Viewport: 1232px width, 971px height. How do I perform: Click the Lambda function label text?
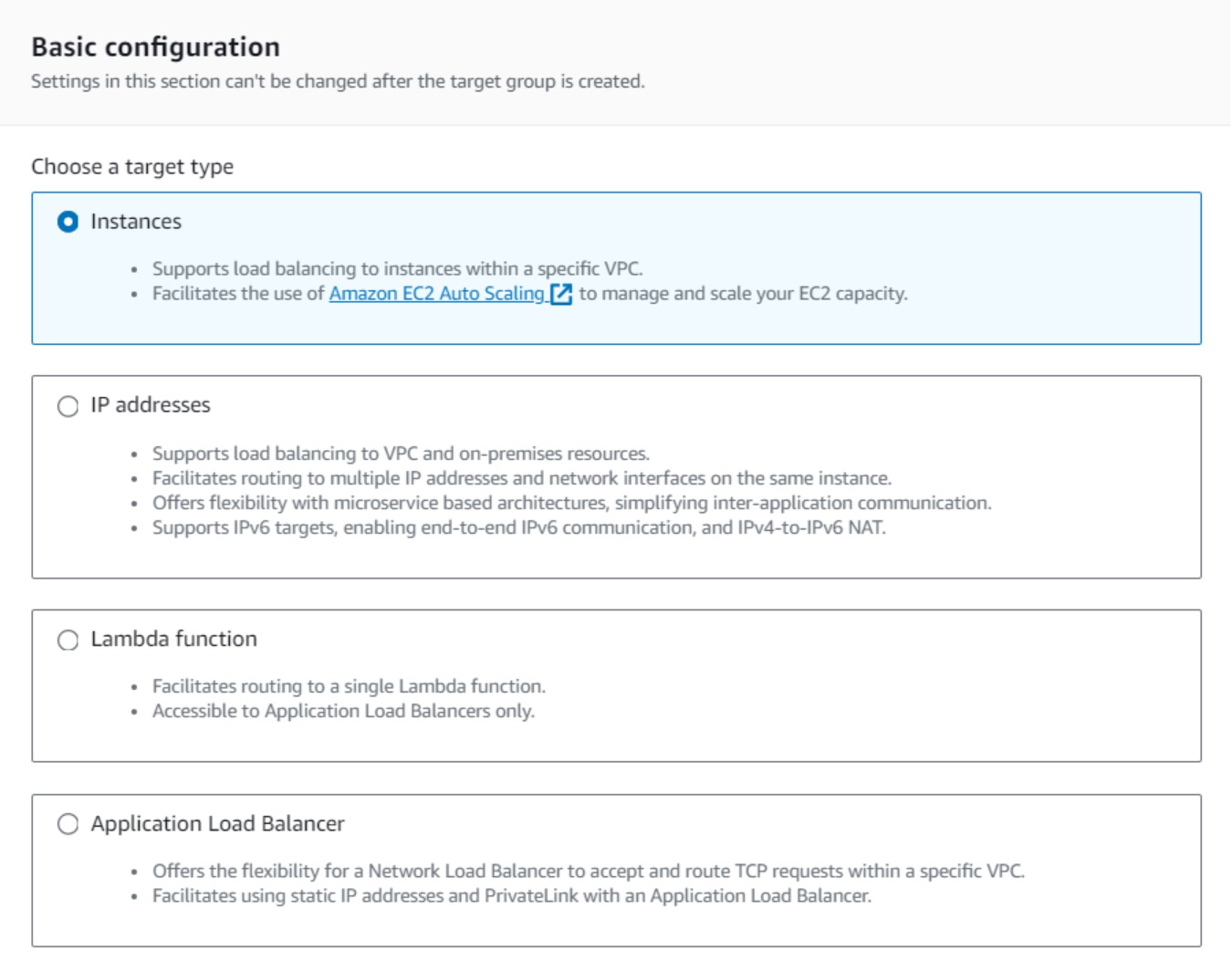click(173, 639)
